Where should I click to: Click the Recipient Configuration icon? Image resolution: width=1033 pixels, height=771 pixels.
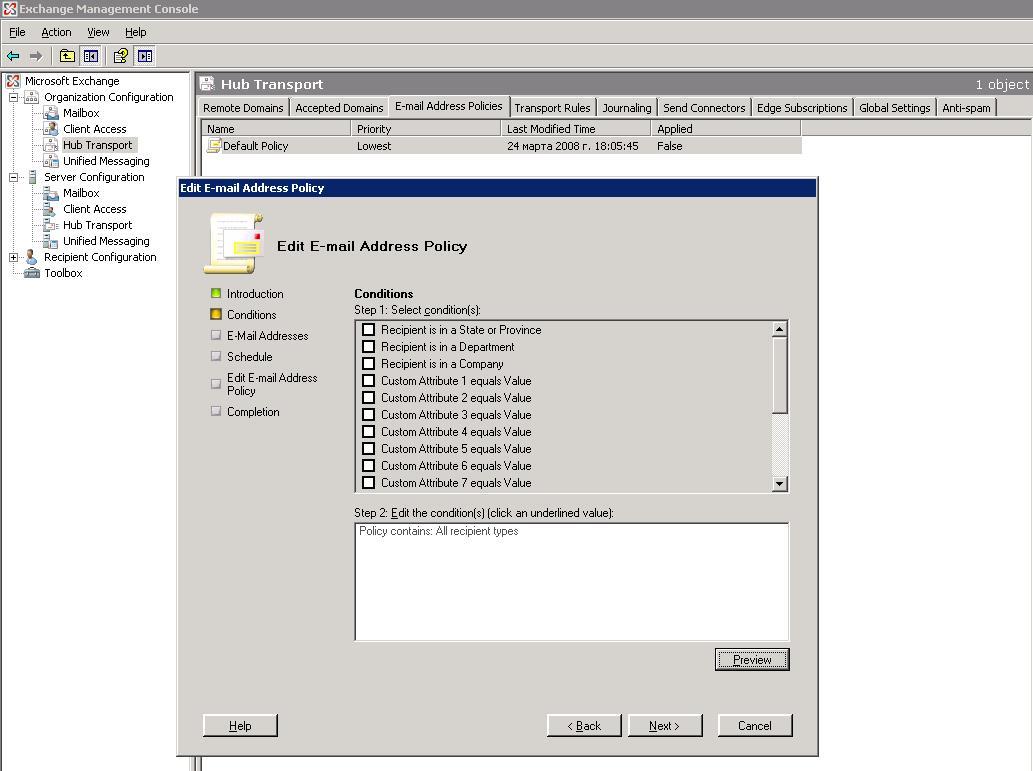pyautogui.click(x=32, y=257)
